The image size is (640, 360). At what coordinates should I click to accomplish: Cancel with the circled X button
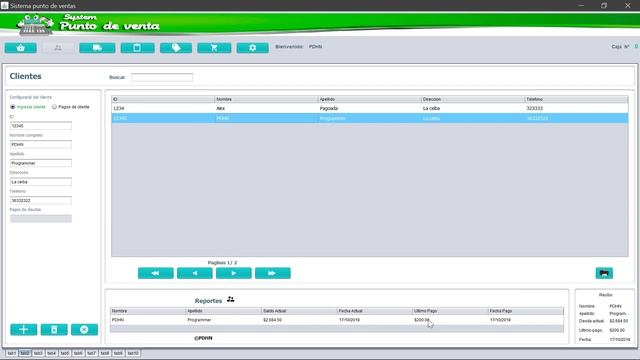coord(84,329)
